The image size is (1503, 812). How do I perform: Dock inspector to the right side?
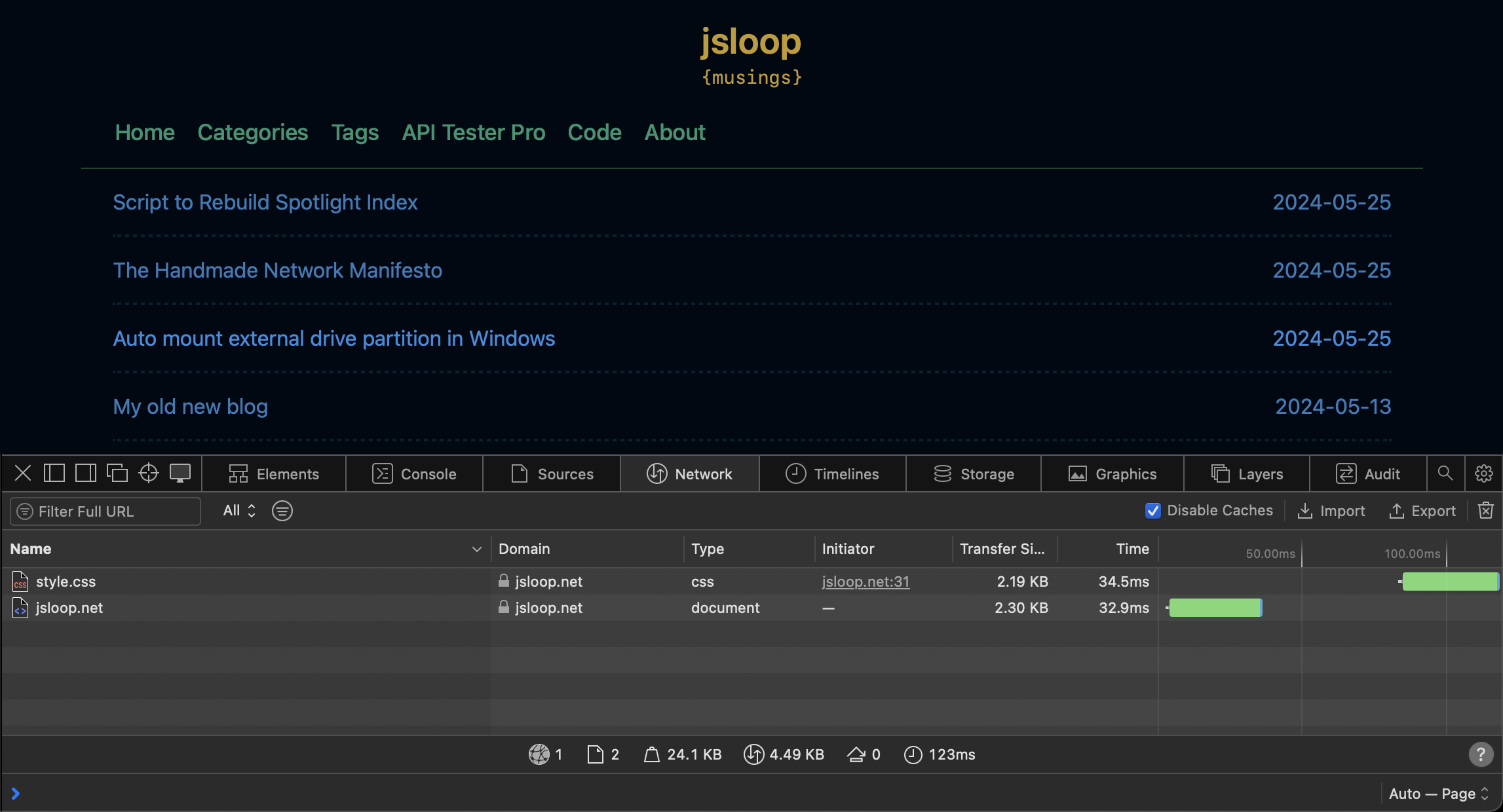tap(85, 473)
